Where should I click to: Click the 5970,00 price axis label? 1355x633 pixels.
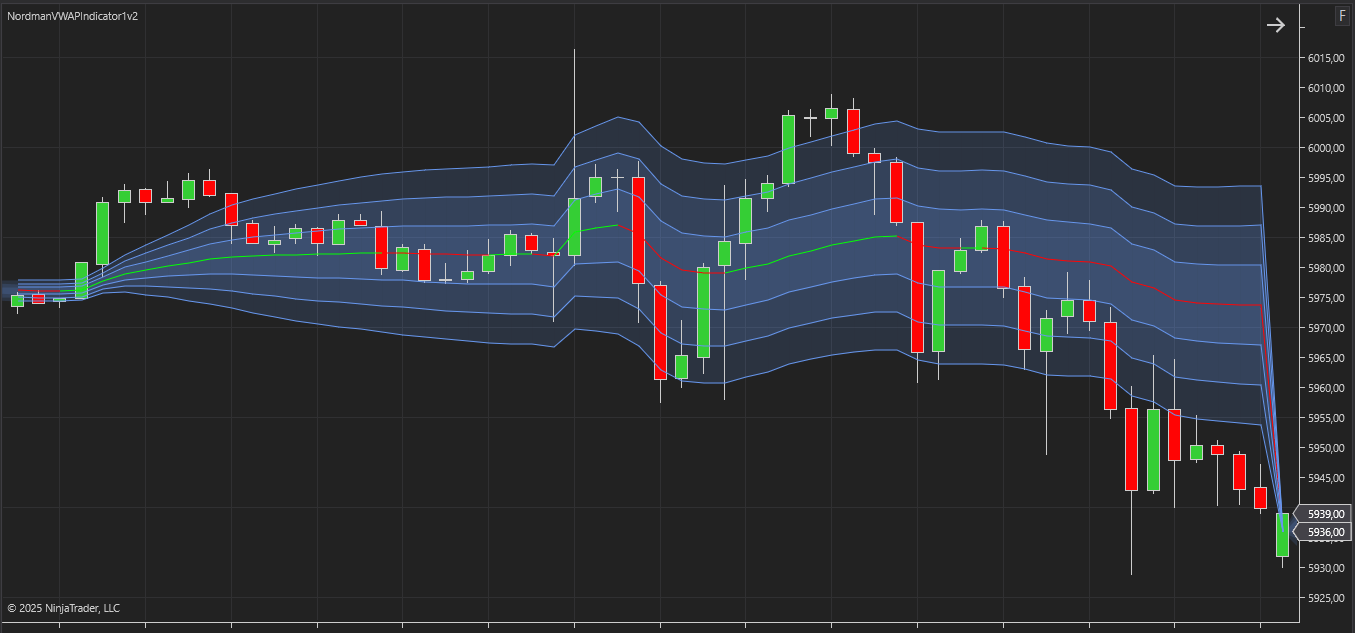(x=1325, y=328)
